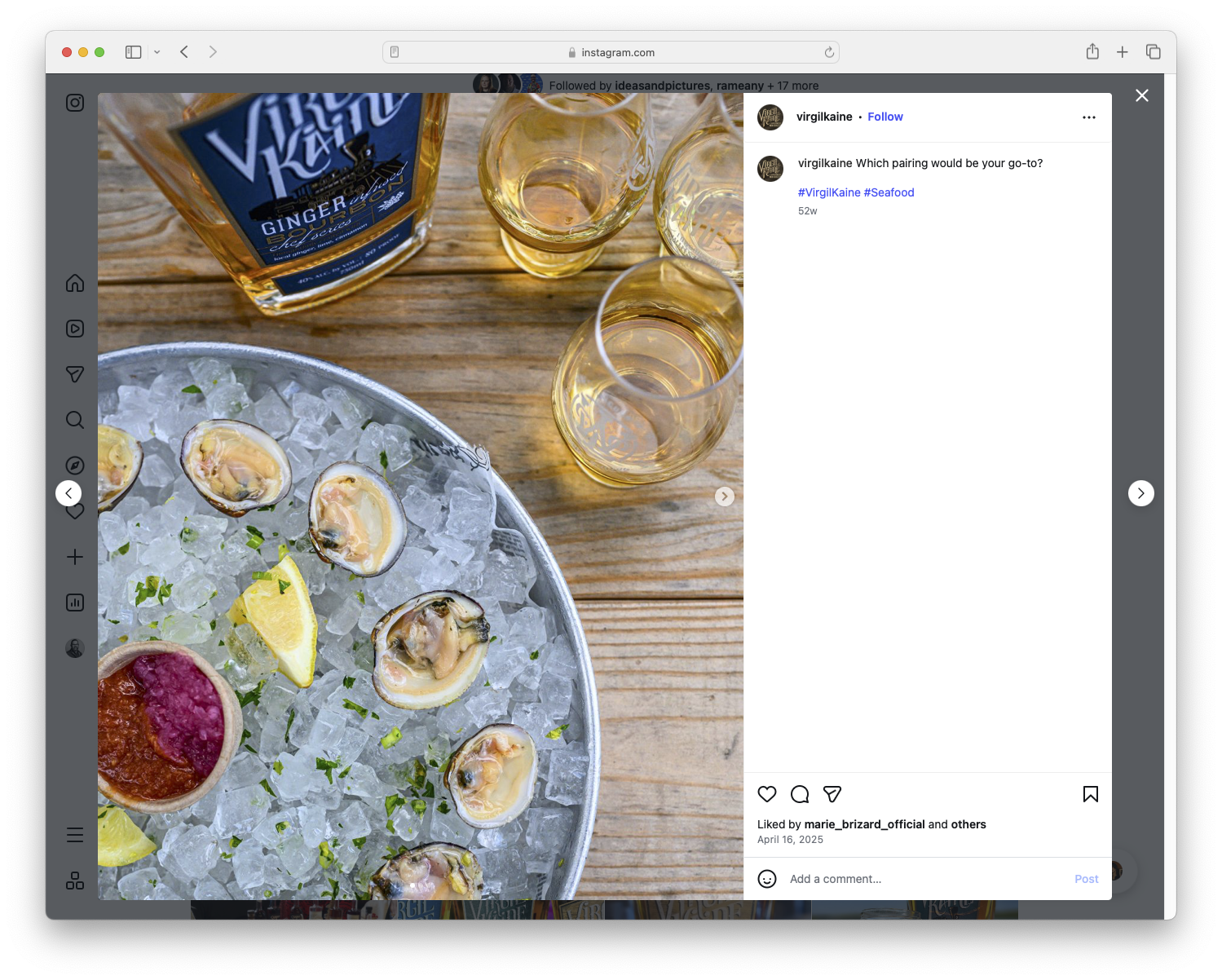
Task: View notifications with the heart sidebar icon
Action: (x=74, y=511)
